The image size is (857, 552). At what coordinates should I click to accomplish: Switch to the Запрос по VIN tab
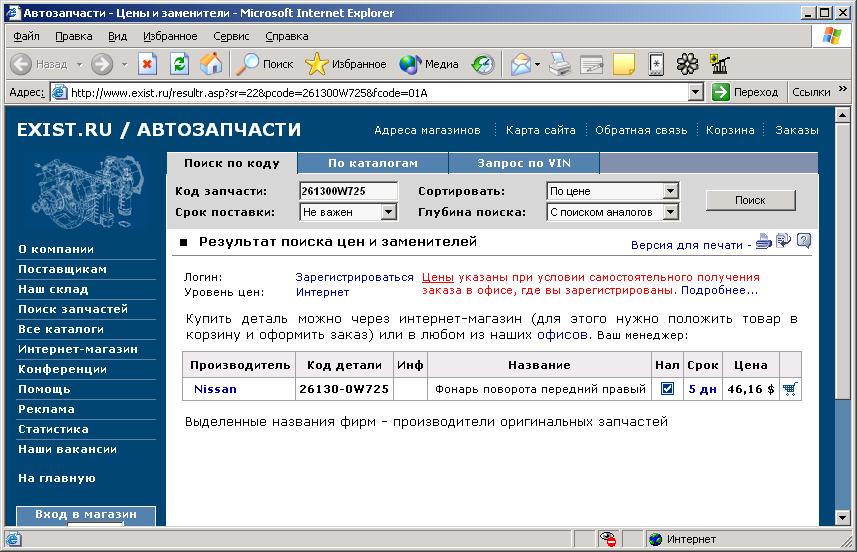[x=524, y=163]
